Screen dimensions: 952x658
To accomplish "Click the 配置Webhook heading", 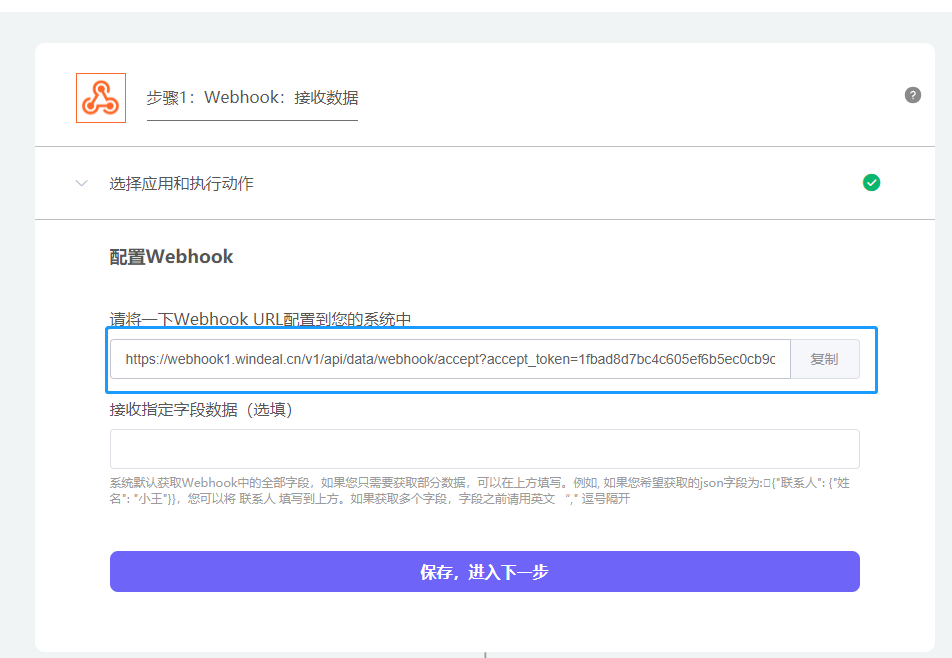I will [171, 257].
